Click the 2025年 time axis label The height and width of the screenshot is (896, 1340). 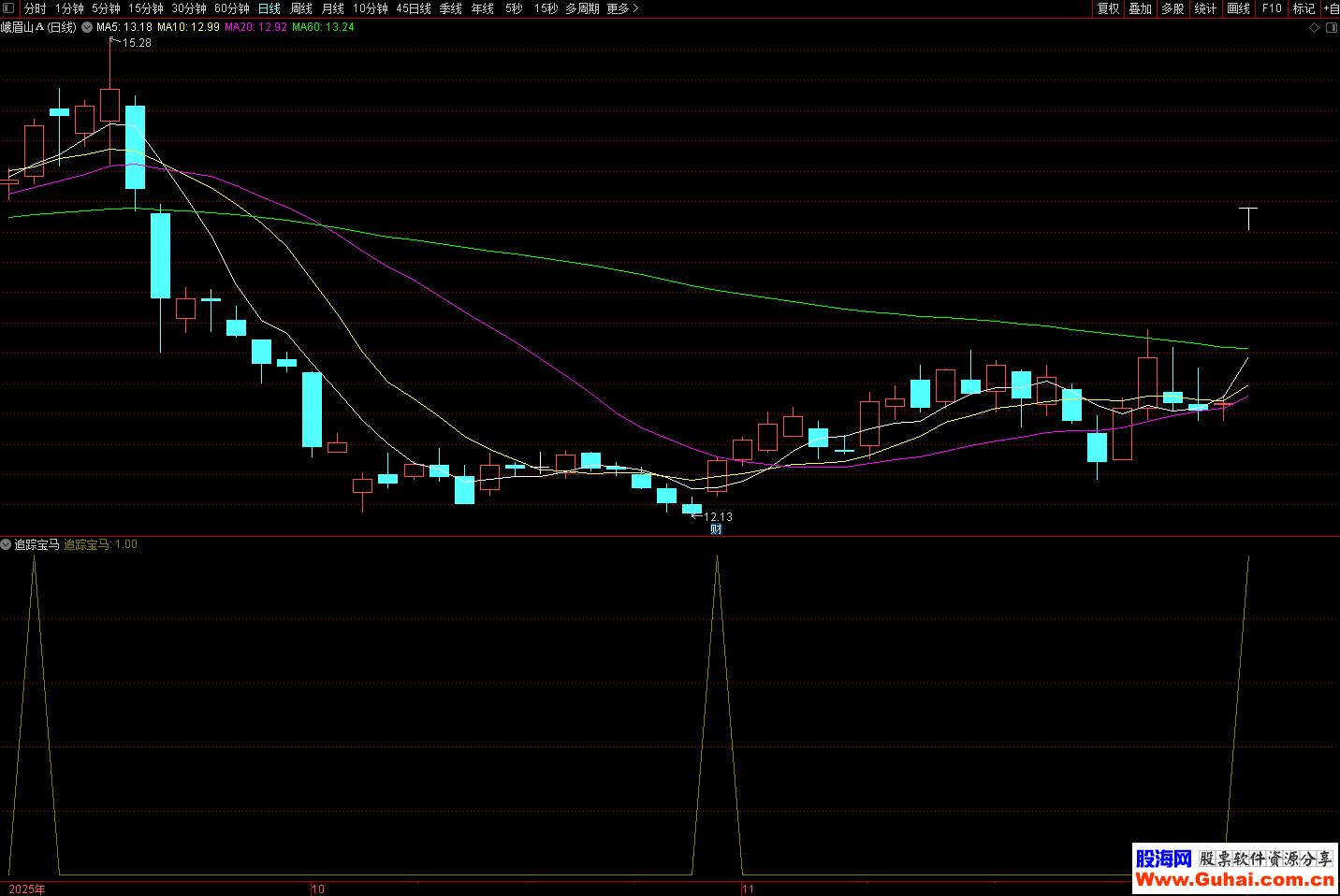(x=27, y=889)
